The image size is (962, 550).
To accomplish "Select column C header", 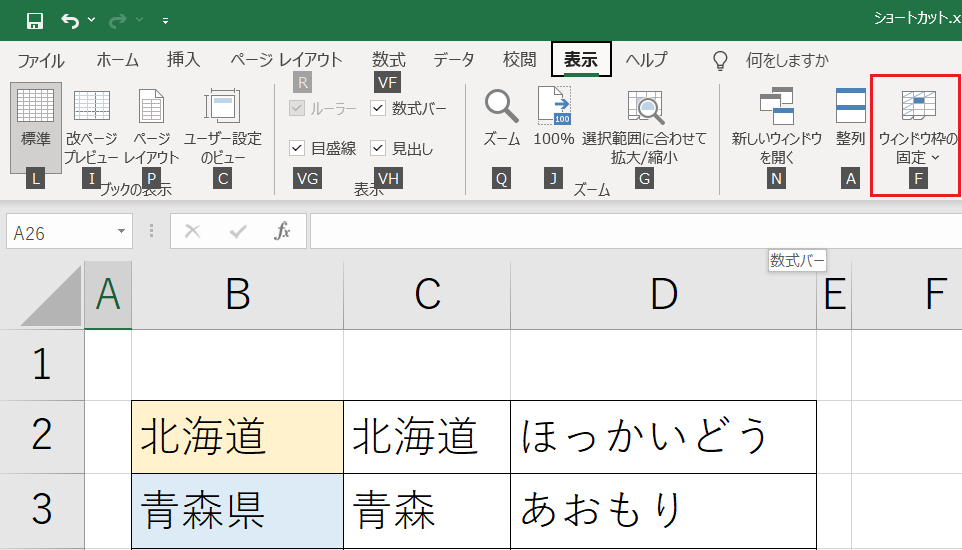I will pyautogui.click(x=427, y=295).
